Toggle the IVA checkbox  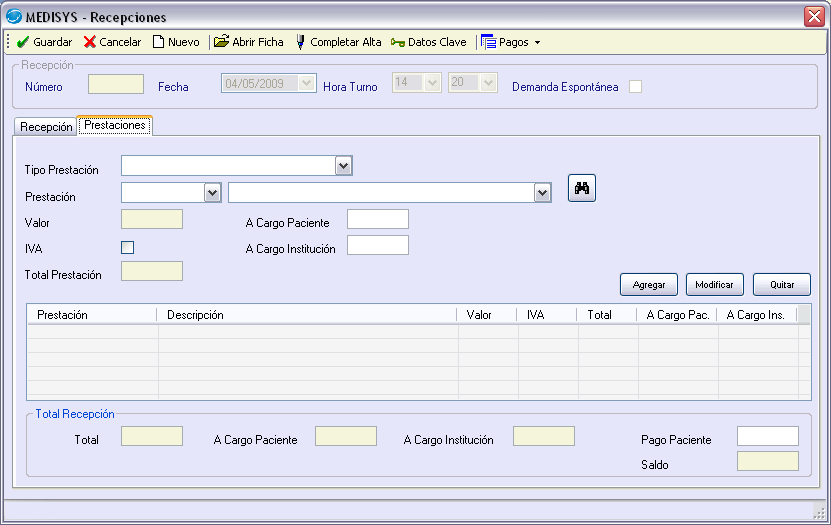tap(127, 247)
